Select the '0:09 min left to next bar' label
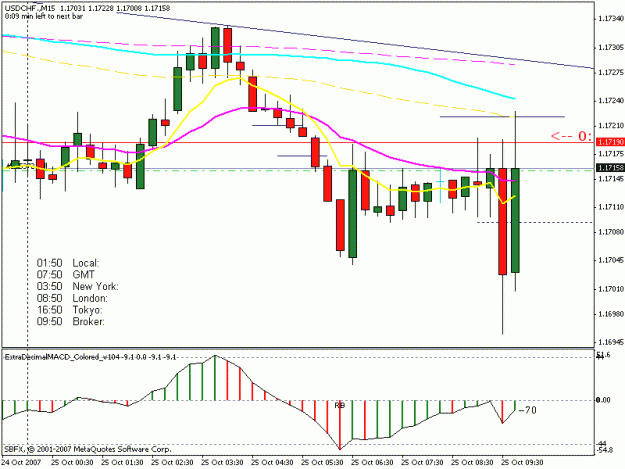 (x=44, y=17)
